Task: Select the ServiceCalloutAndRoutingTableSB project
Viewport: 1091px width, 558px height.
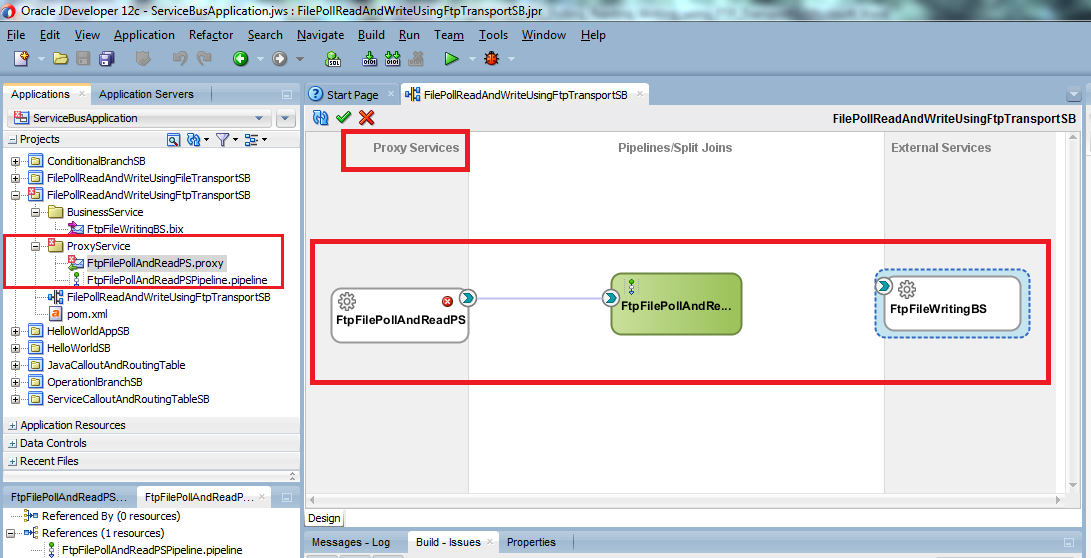Action: (128, 399)
